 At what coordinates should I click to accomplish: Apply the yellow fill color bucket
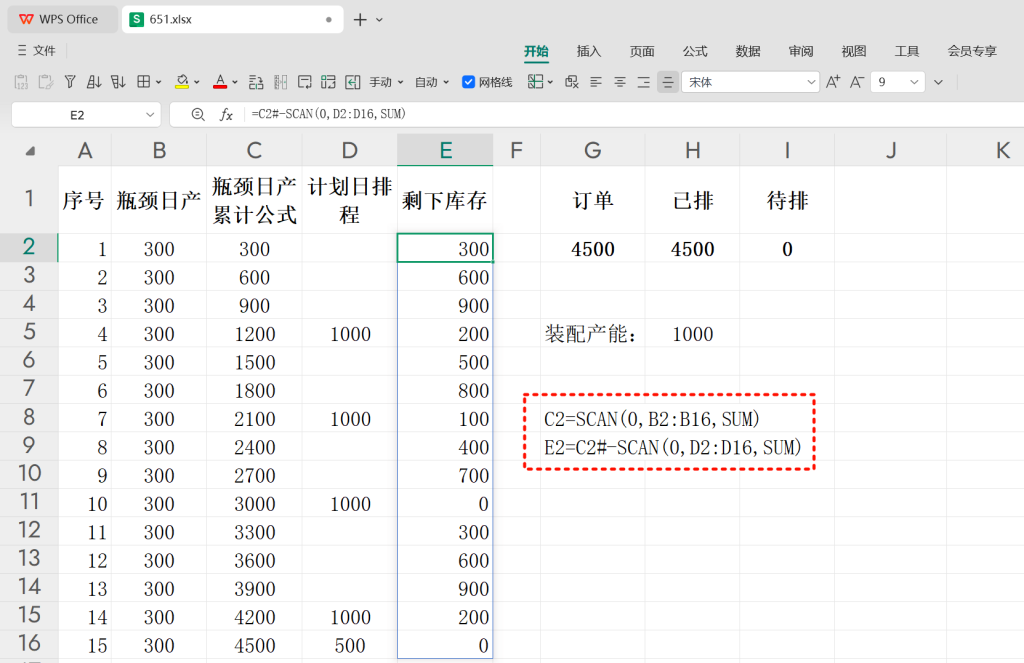pos(182,82)
